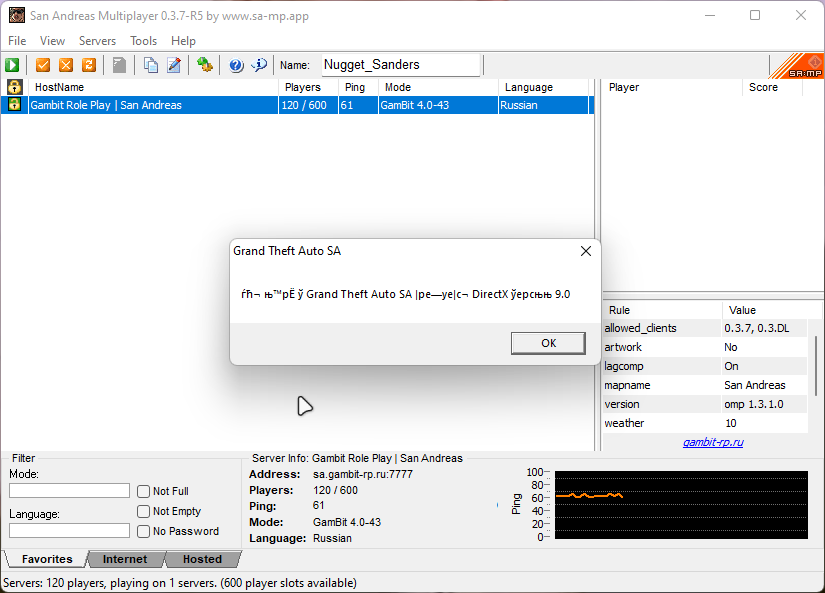
Task: Check the No Password filter option
Action: click(145, 531)
